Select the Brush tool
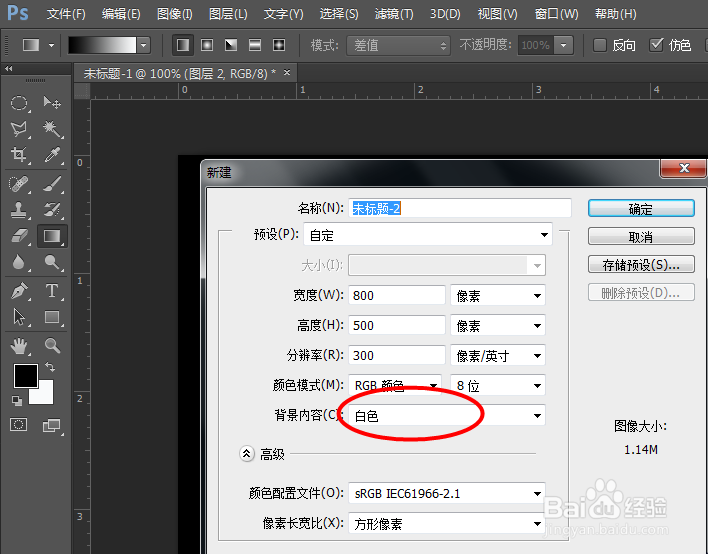Screen dimensions: 708x554 (52, 184)
